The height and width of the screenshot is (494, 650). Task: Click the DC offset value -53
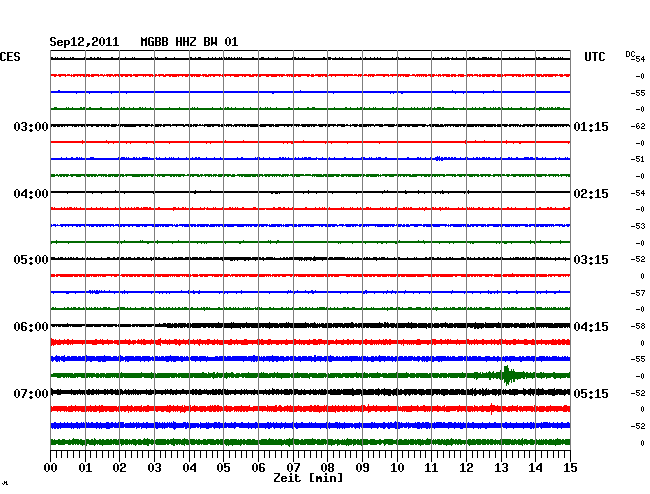(x=638, y=226)
